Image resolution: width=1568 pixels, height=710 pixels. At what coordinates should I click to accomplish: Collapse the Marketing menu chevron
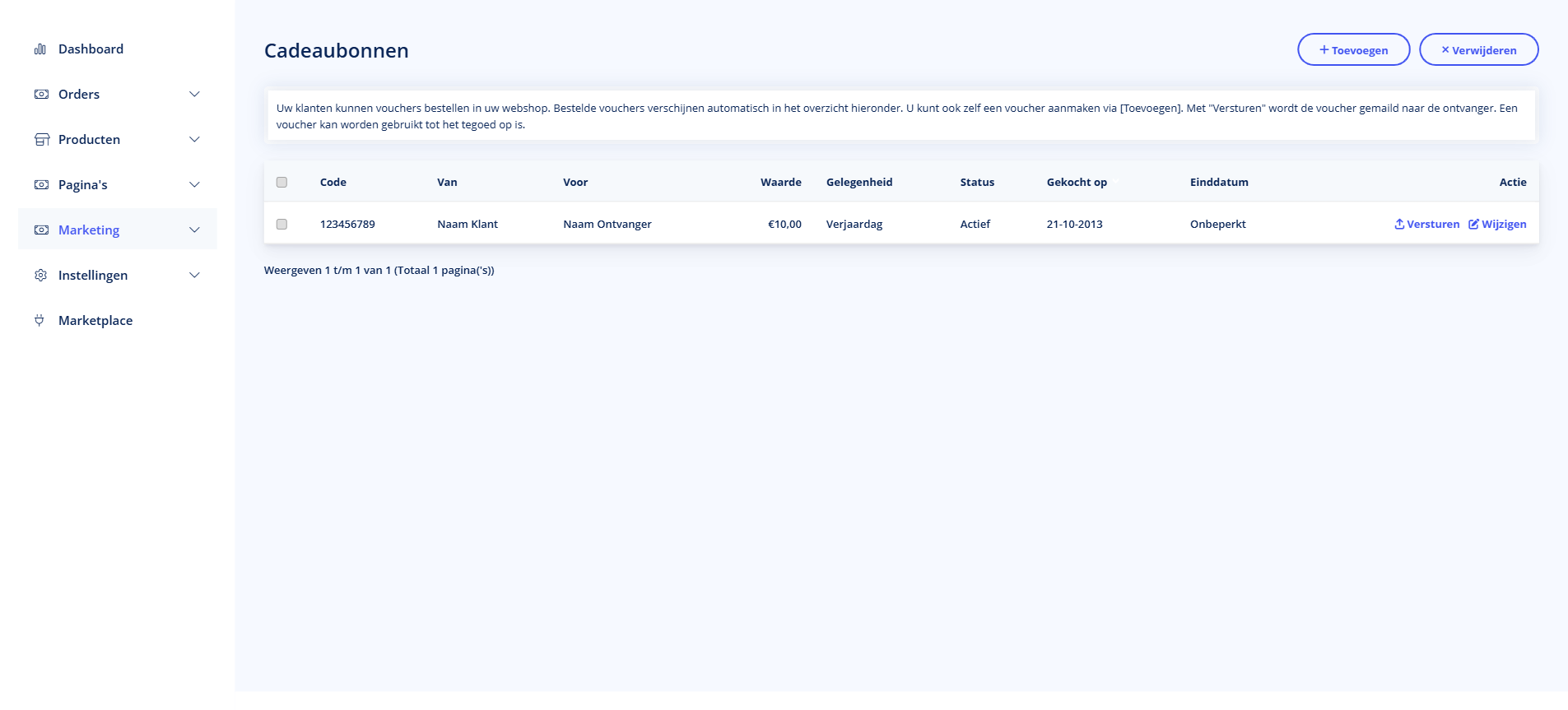click(194, 230)
